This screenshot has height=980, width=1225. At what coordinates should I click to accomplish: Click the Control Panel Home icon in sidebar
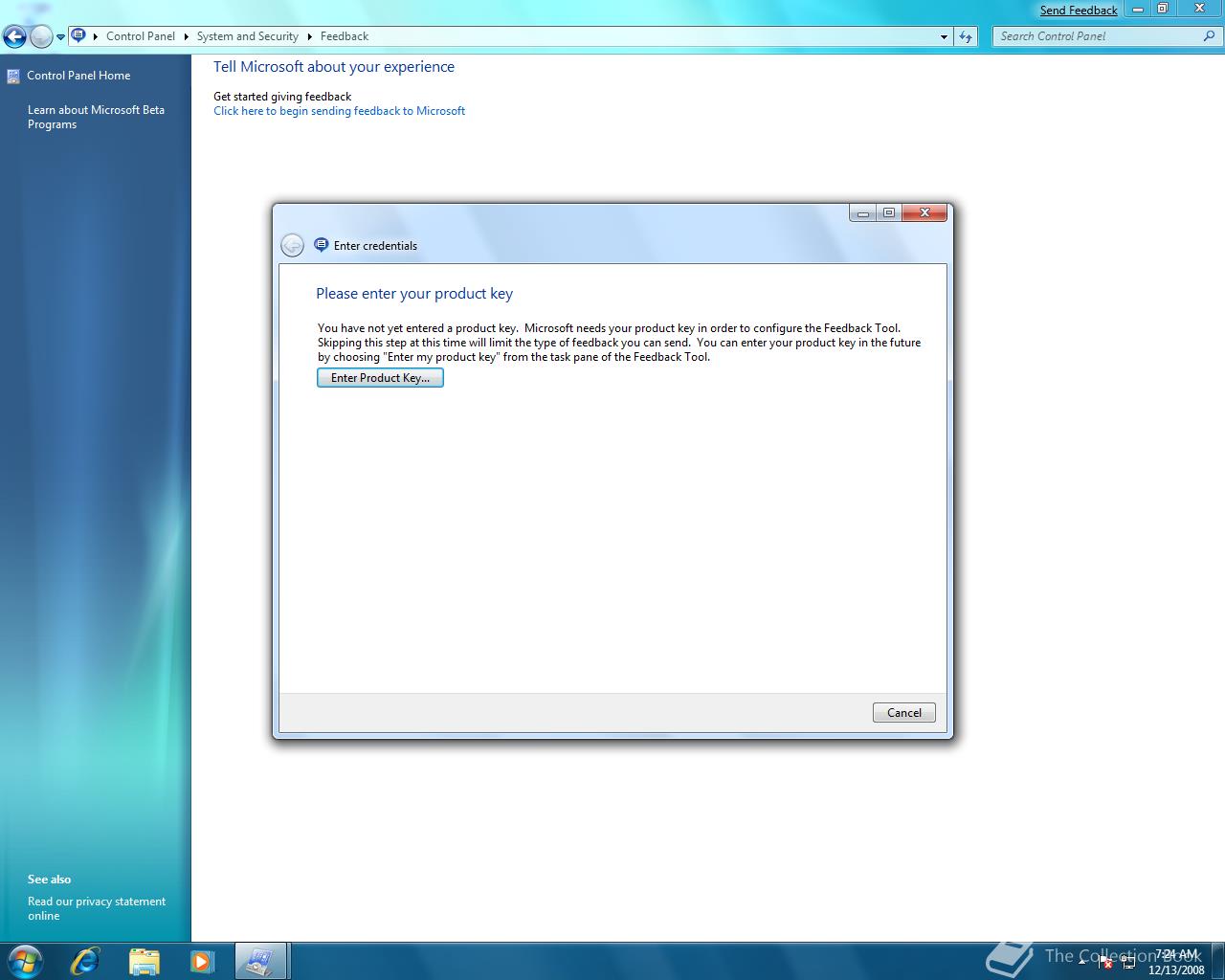(13, 76)
